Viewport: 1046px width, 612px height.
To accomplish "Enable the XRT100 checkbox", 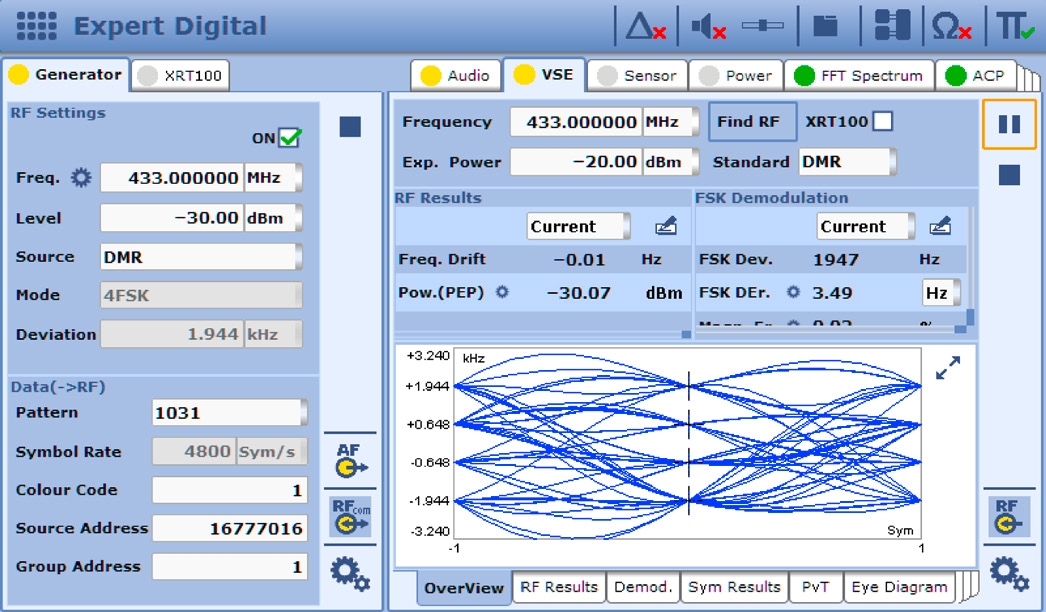I will 882,122.
